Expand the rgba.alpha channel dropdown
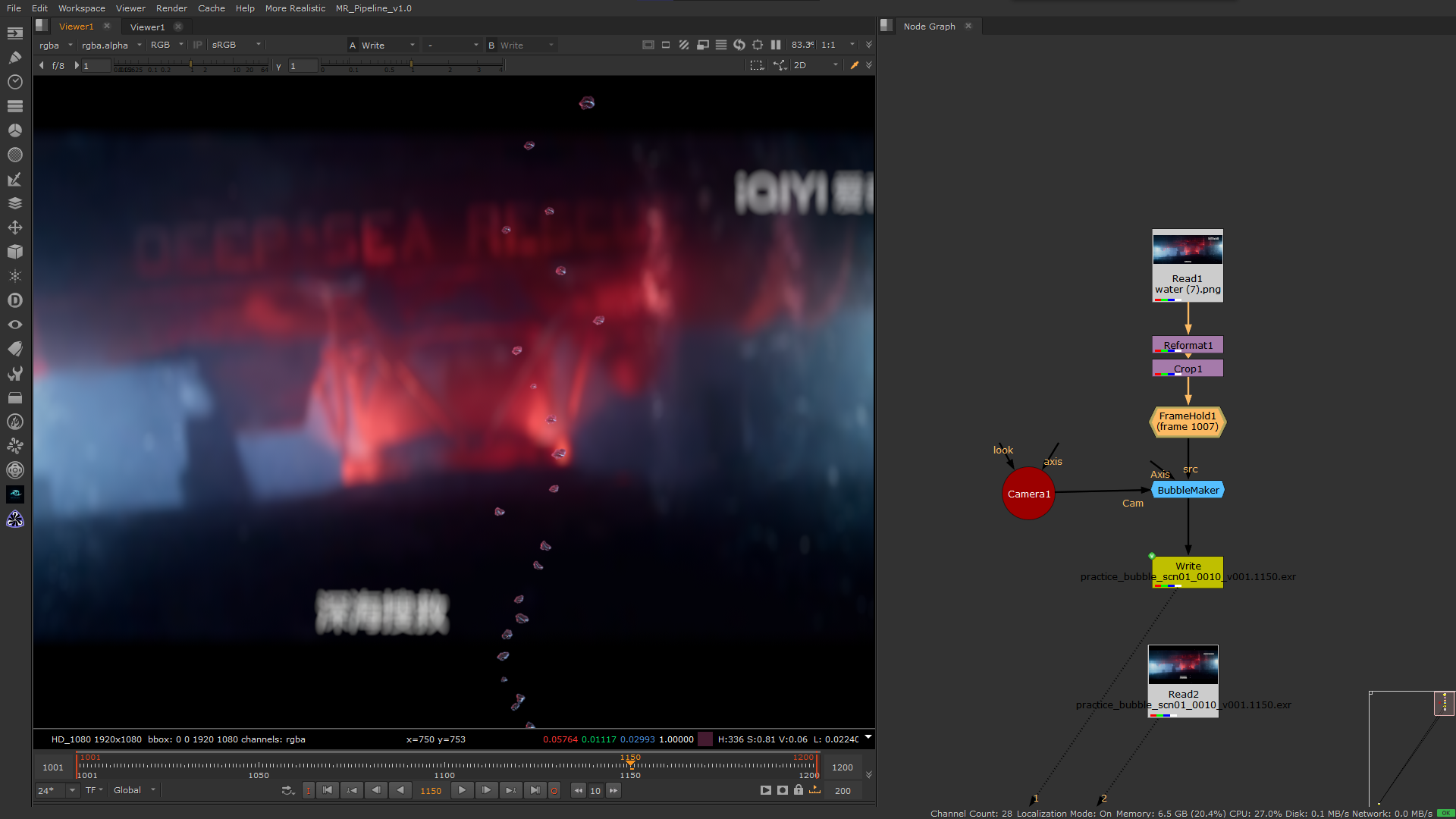This screenshot has height=819, width=1456. (111, 45)
